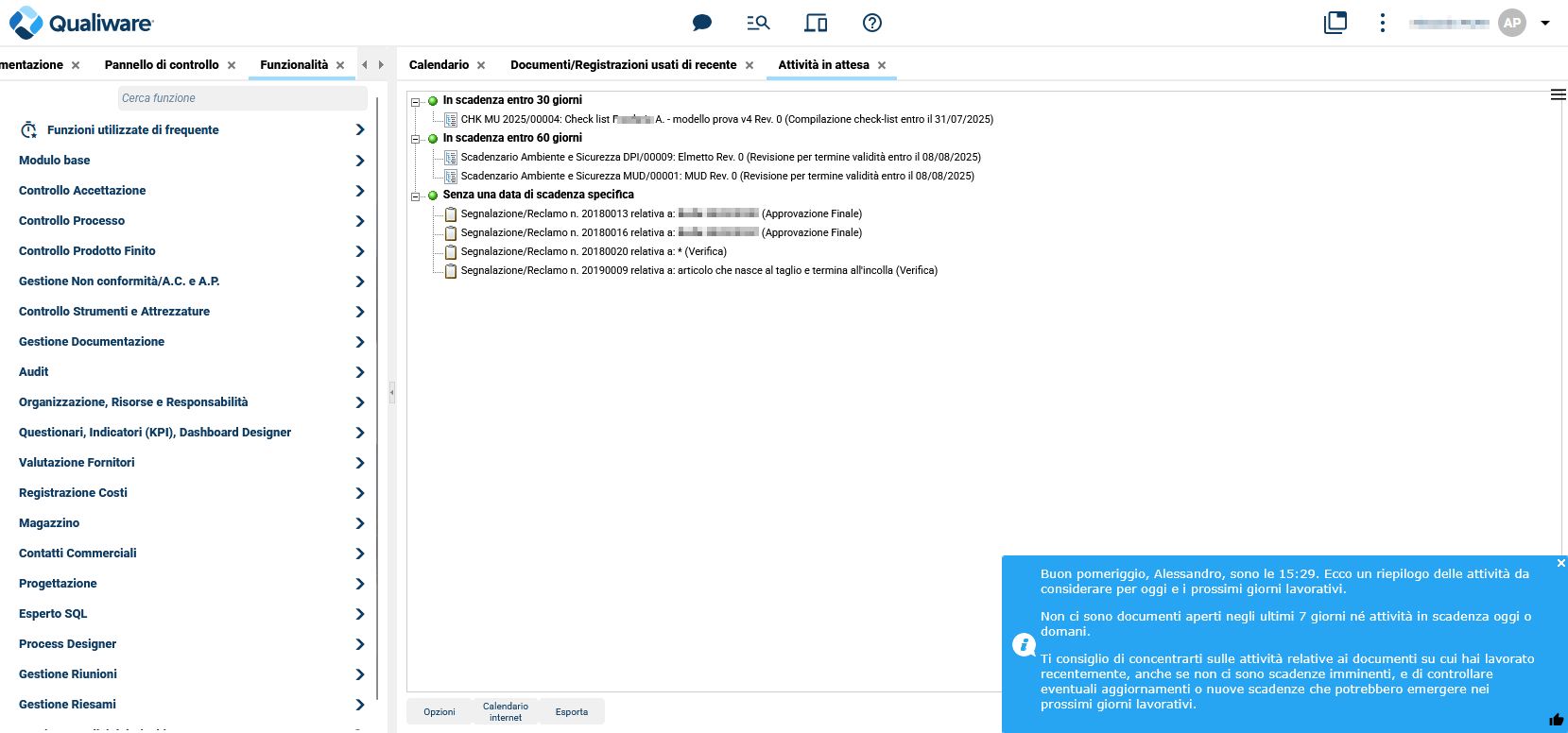The height and width of the screenshot is (733, 1568).
Task: Switch to Pannello di controllo tab
Action: tap(161, 64)
